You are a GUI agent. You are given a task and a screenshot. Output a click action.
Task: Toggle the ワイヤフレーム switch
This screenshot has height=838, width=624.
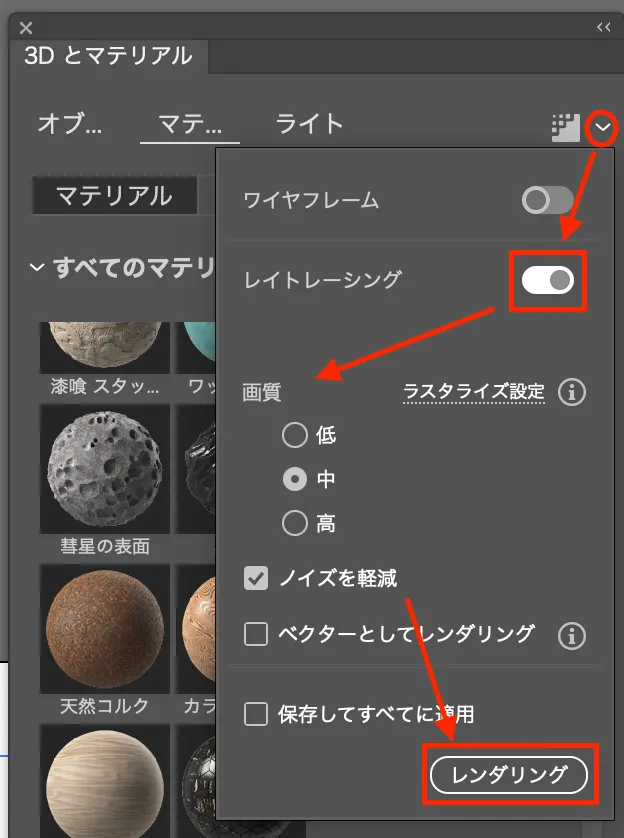(x=548, y=200)
